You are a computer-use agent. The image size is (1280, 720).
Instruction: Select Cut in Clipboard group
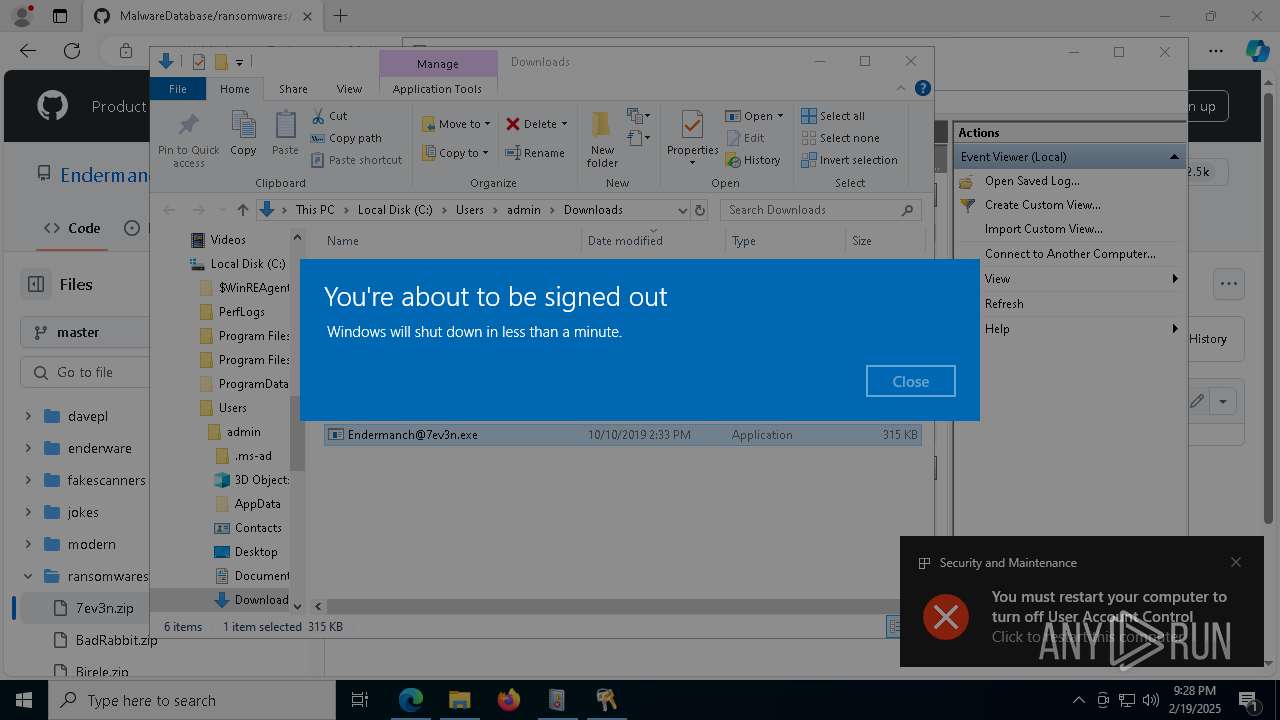point(329,116)
